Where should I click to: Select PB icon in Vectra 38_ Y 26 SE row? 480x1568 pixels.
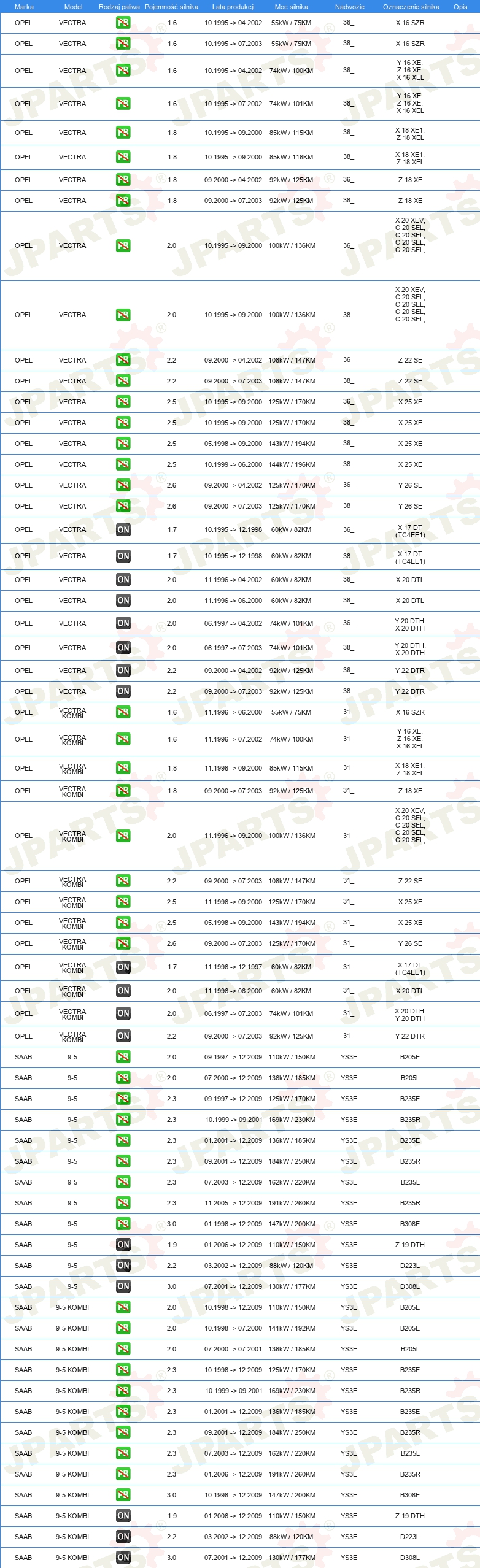point(123,506)
